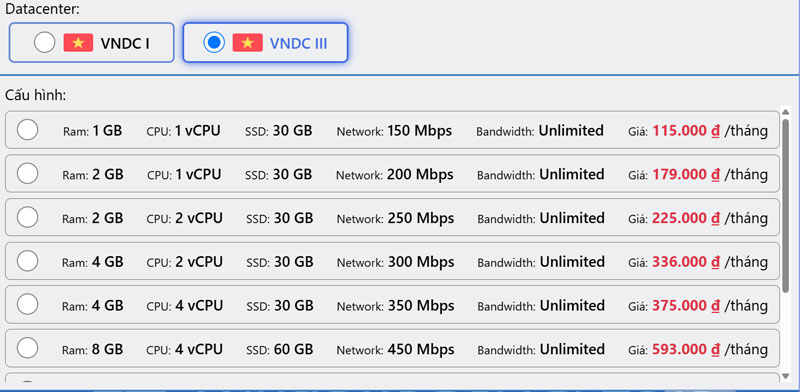Choose the 4 GB Ram 4 vCPU plan
The image size is (800, 392).
click(27, 305)
